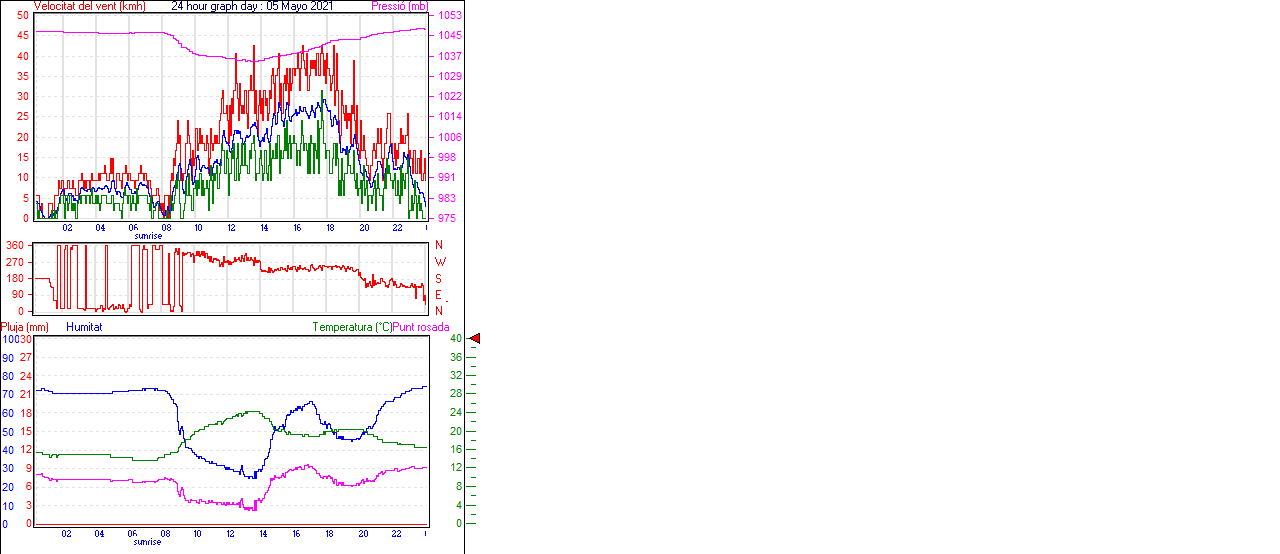1280x554 pixels.
Task: Click the pink 'Punt rosada' legend label
Action: click(421, 327)
